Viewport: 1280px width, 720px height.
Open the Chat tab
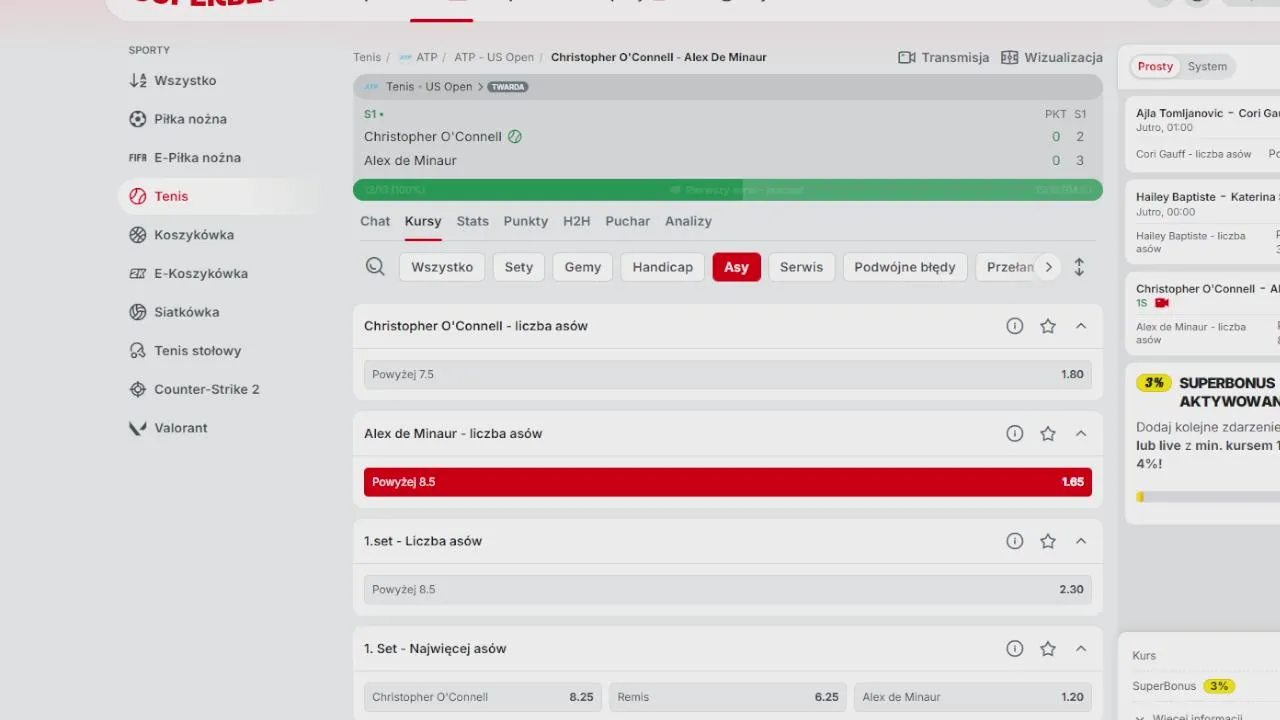pos(375,221)
